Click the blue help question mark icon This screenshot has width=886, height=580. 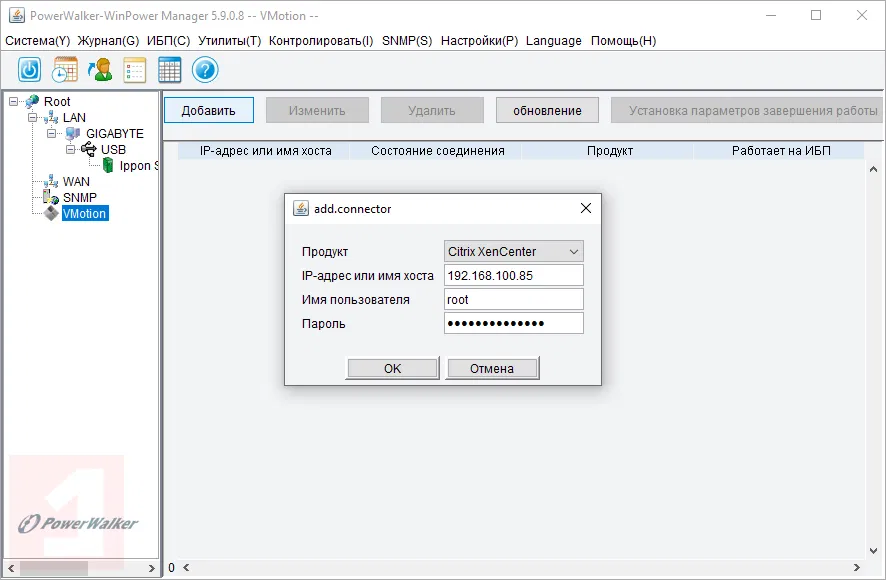pos(205,70)
